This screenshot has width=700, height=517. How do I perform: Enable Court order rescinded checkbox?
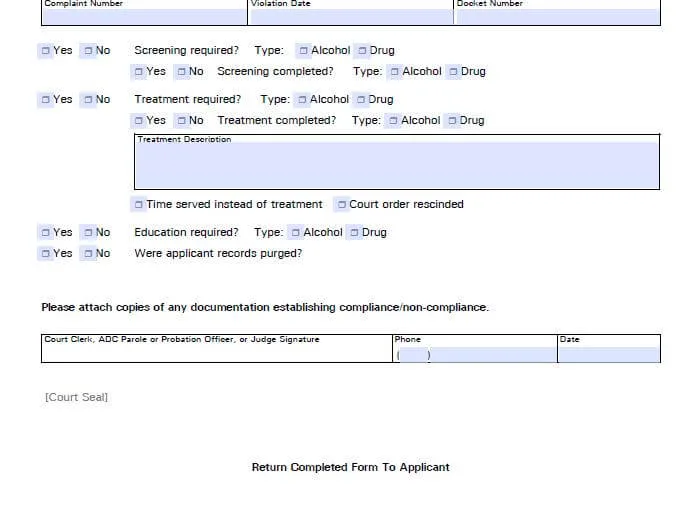pos(342,204)
